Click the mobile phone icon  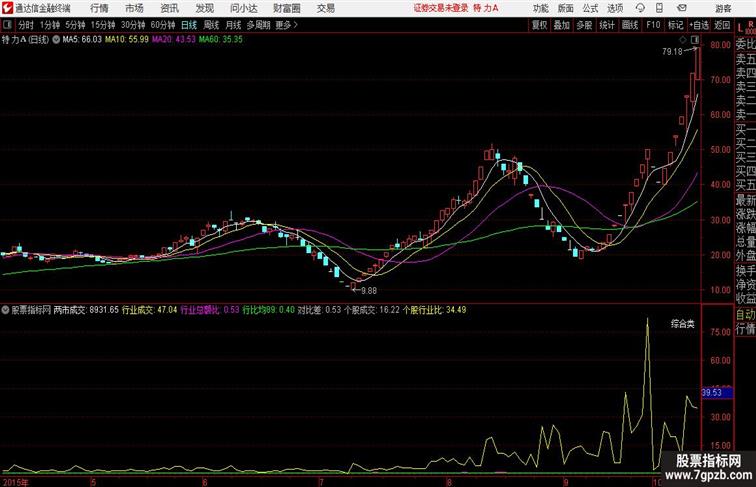(659, 8)
